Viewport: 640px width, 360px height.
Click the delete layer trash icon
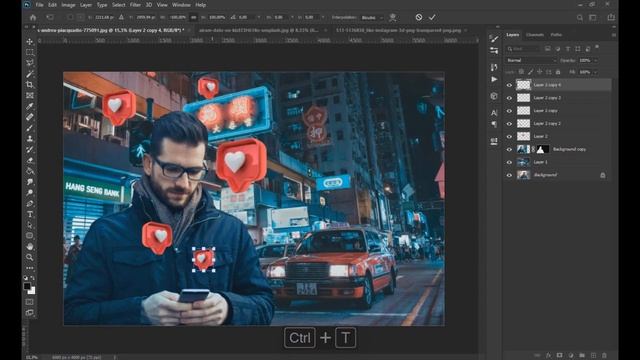(x=604, y=356)
